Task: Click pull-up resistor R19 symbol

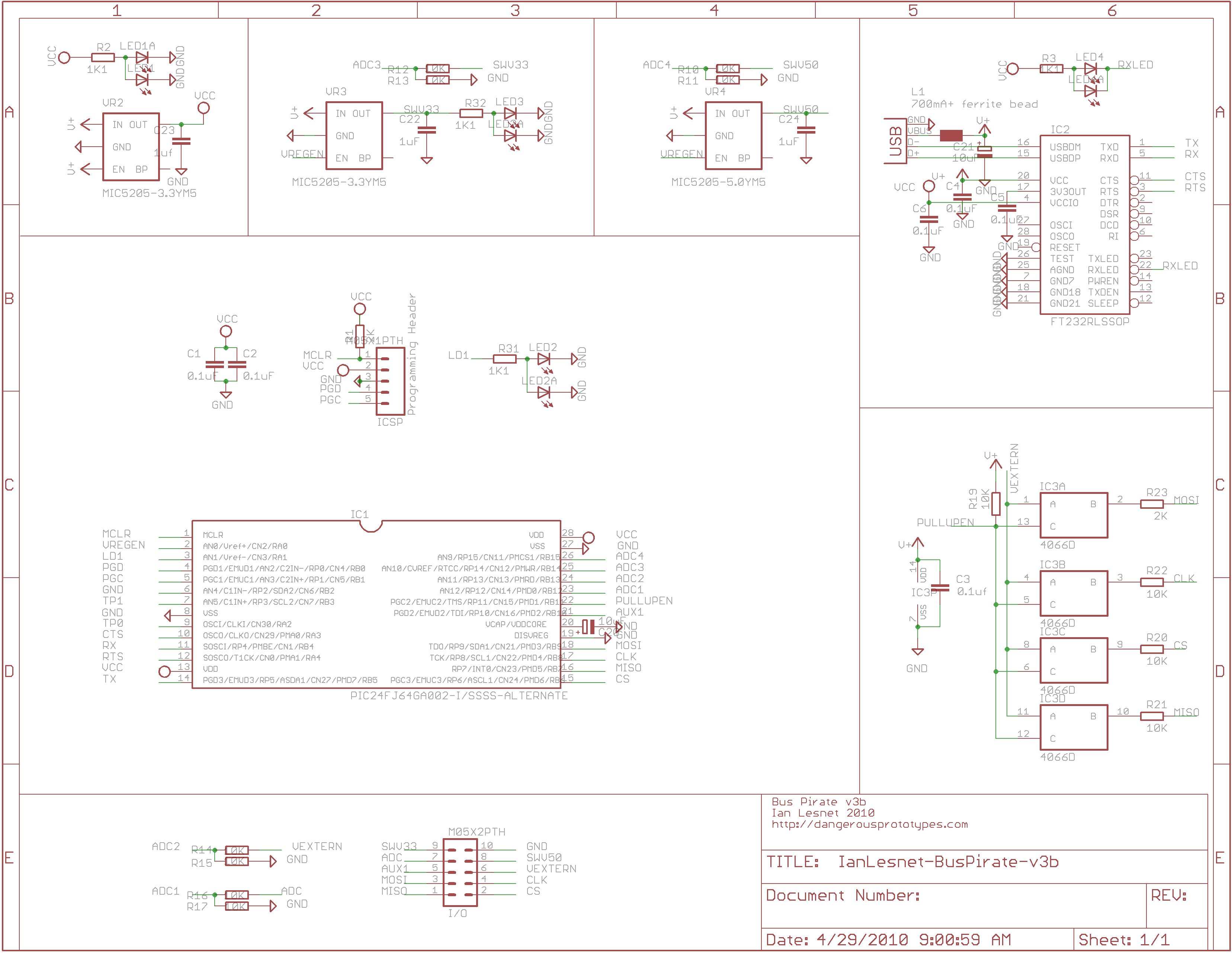Action: tap(996, 504)
